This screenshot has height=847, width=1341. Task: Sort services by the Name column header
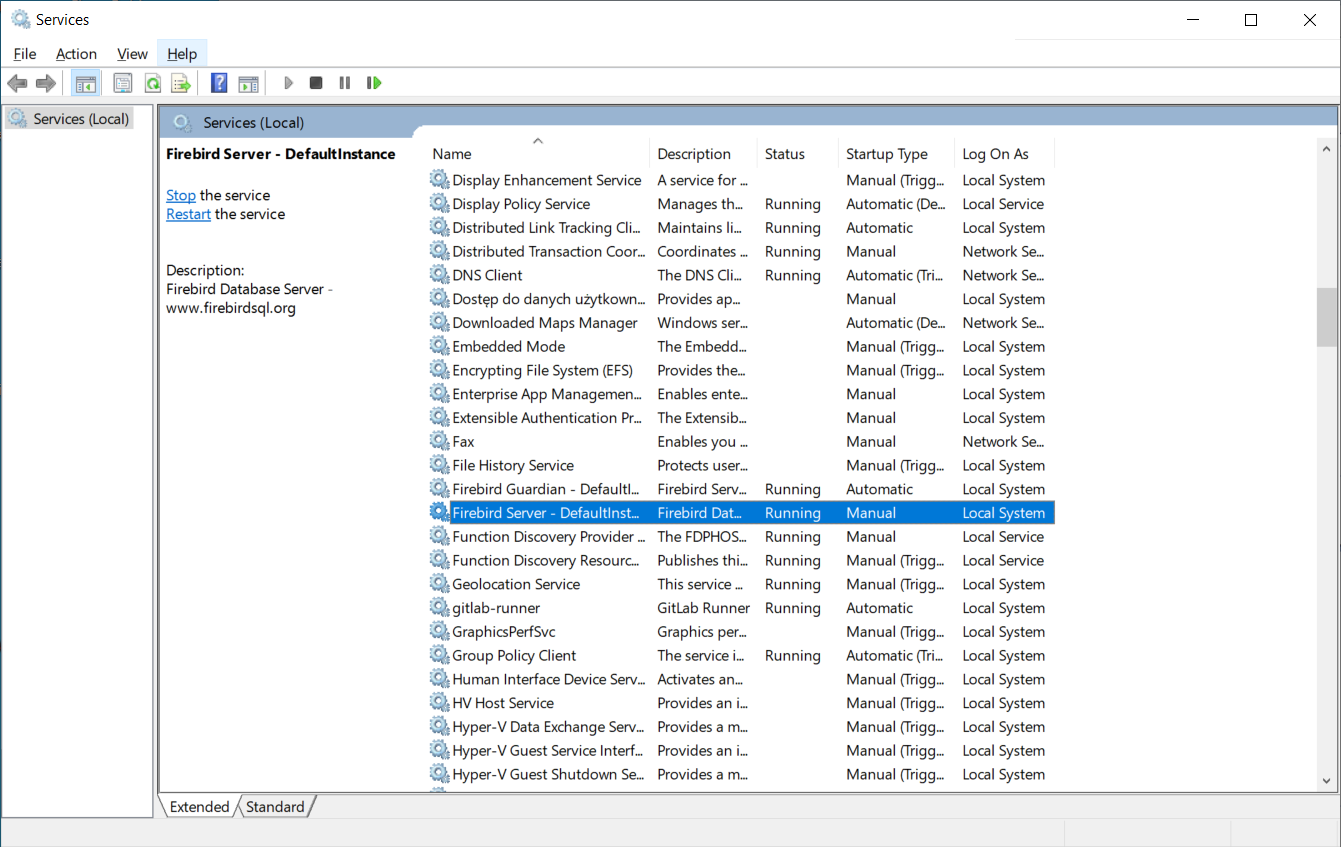537,154
